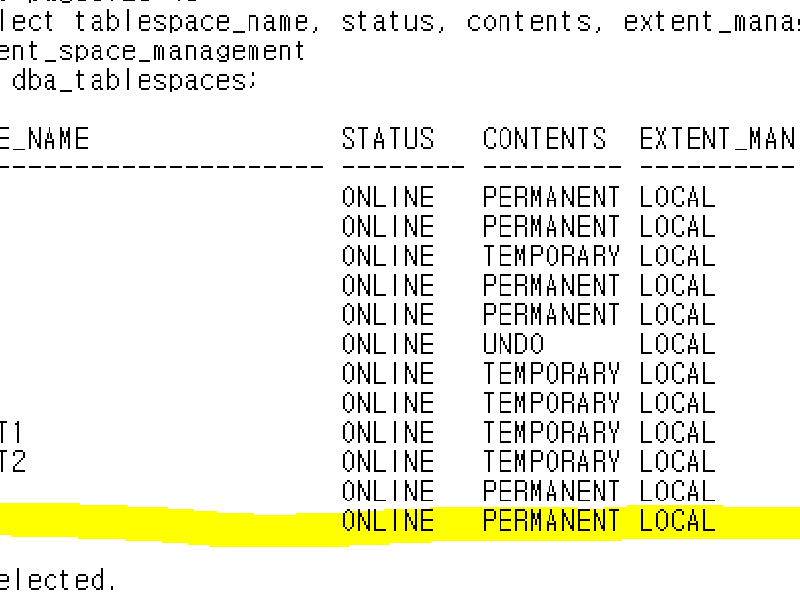Select ONLINE in the yellow highlighted row

click(388, 521)
